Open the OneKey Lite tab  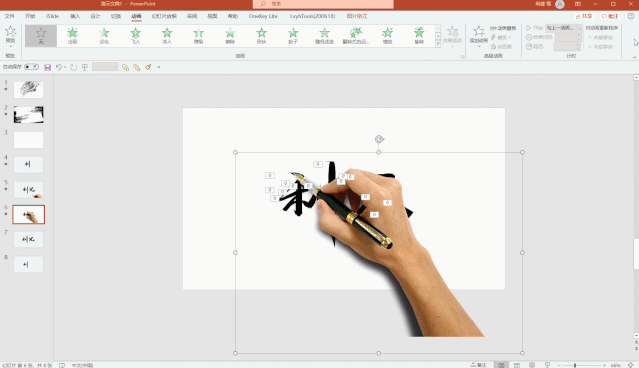click(263, 16)
